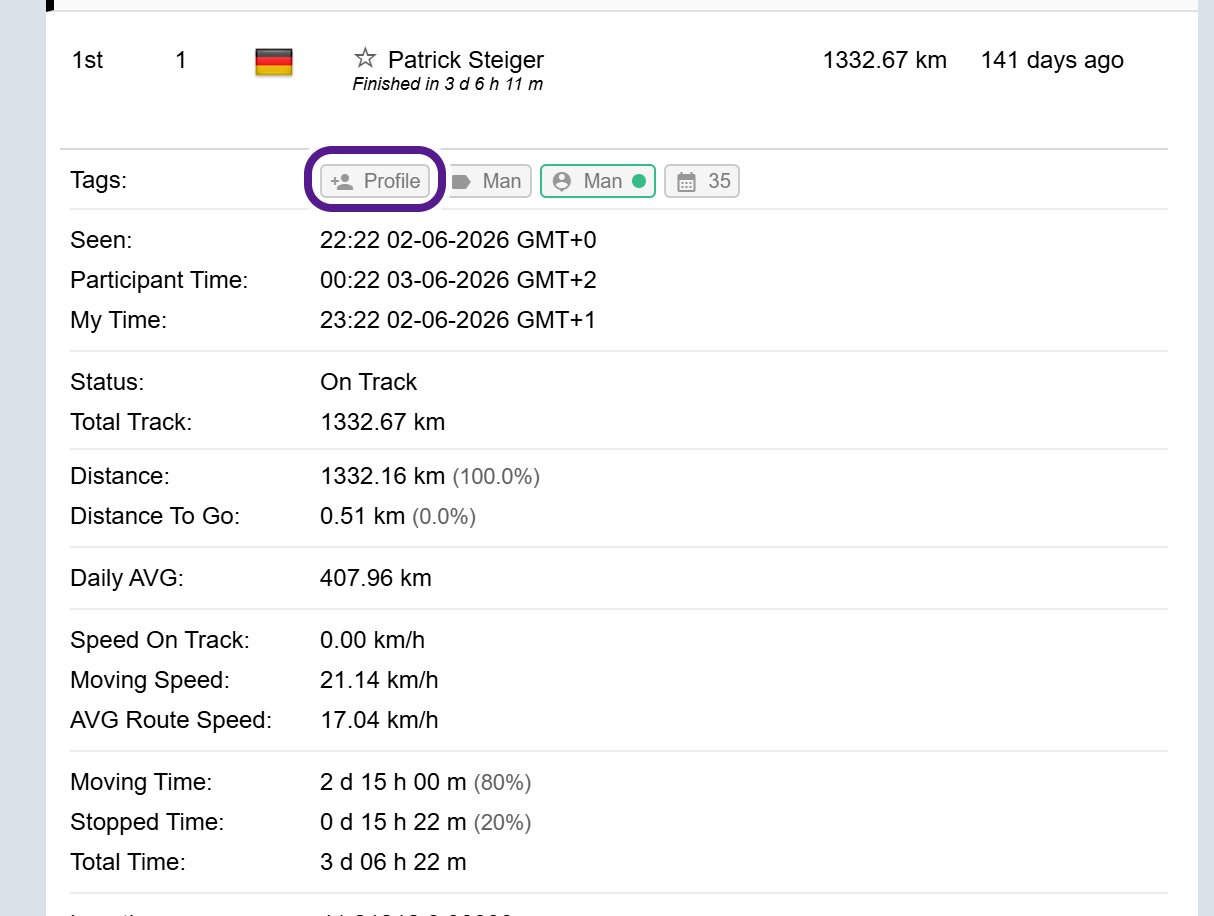Viewport: 1214px width, 916px height.
Task: Select the Seen time 22:22 02-06-2026 GMT+0
Action: (x=458, y=240)
